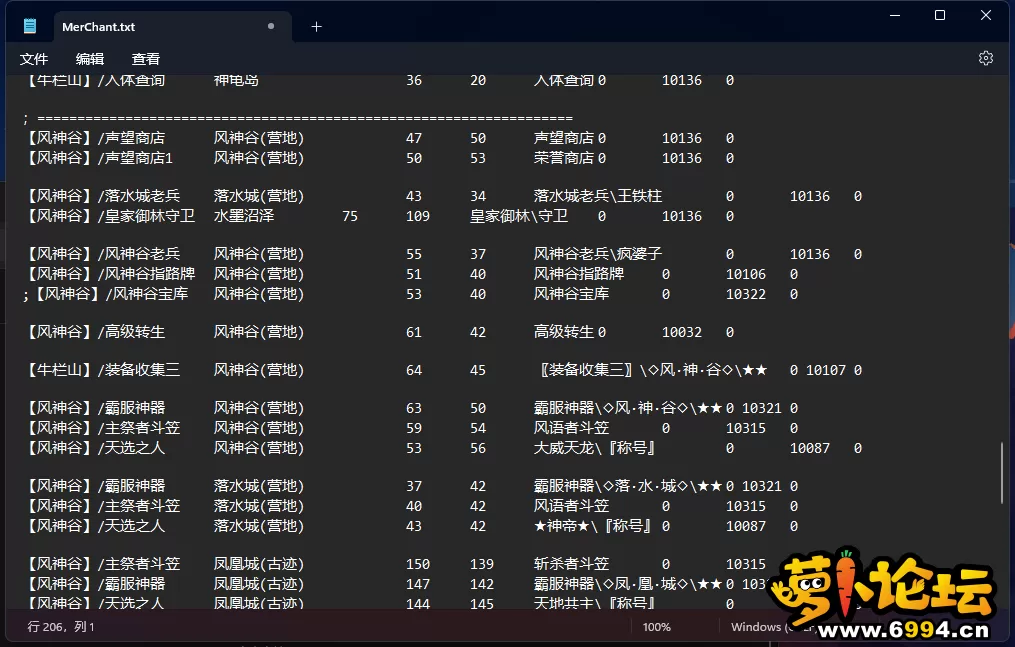Maximize the Notepad window

point(940,15)
